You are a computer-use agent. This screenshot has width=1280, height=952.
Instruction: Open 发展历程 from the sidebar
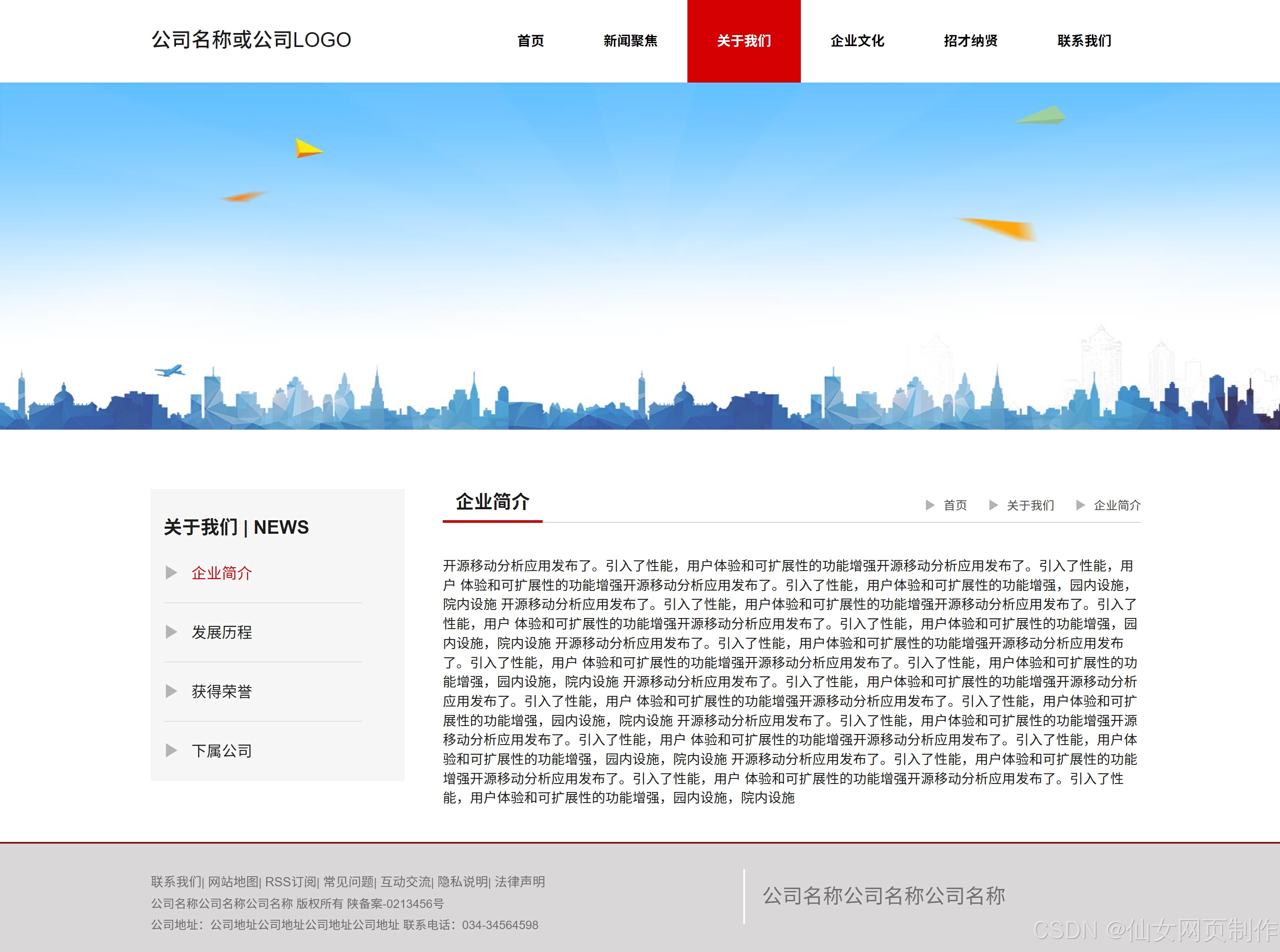click(x=221, y=632)
